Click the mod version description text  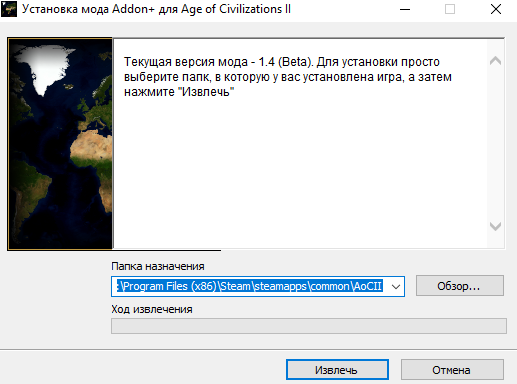[x=288, y=77]
